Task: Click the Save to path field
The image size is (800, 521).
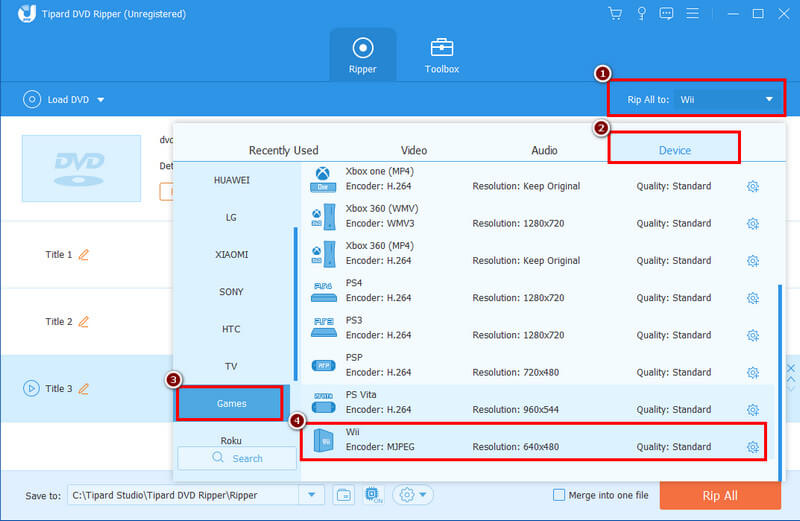Action: pos(183,495)
